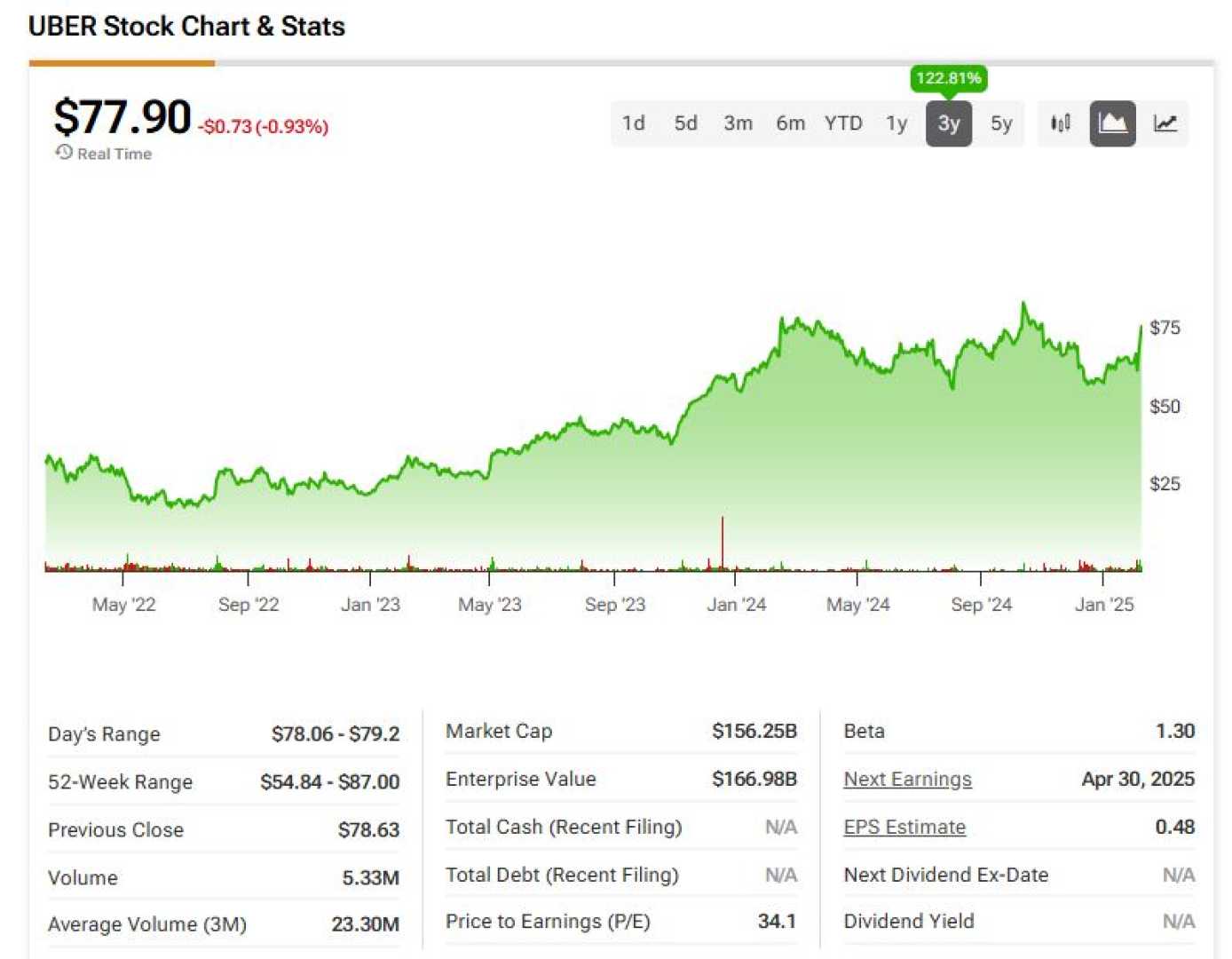Select the 1d time range
The width and height of the screenshot is (1232, 959).
tap(633, 123)
